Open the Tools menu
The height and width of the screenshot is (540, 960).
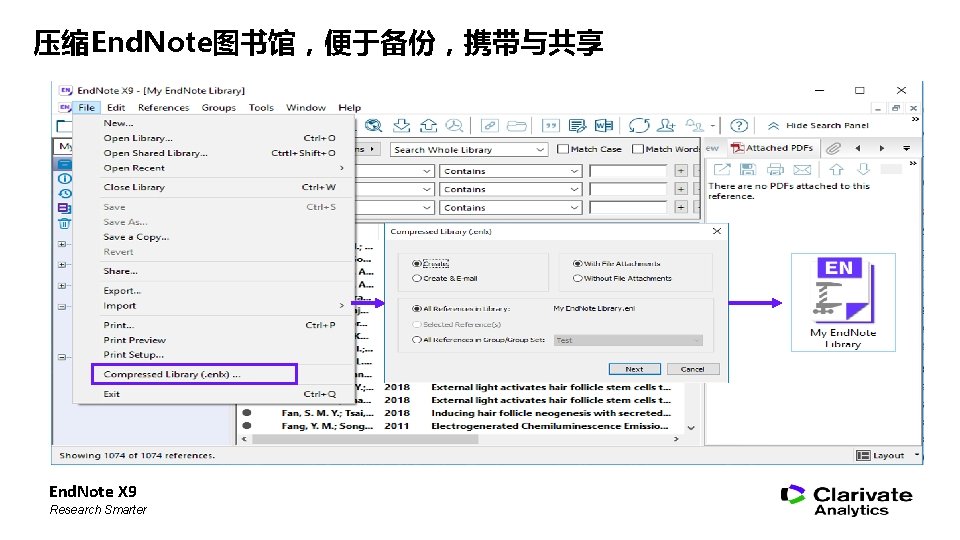[261, 108]
